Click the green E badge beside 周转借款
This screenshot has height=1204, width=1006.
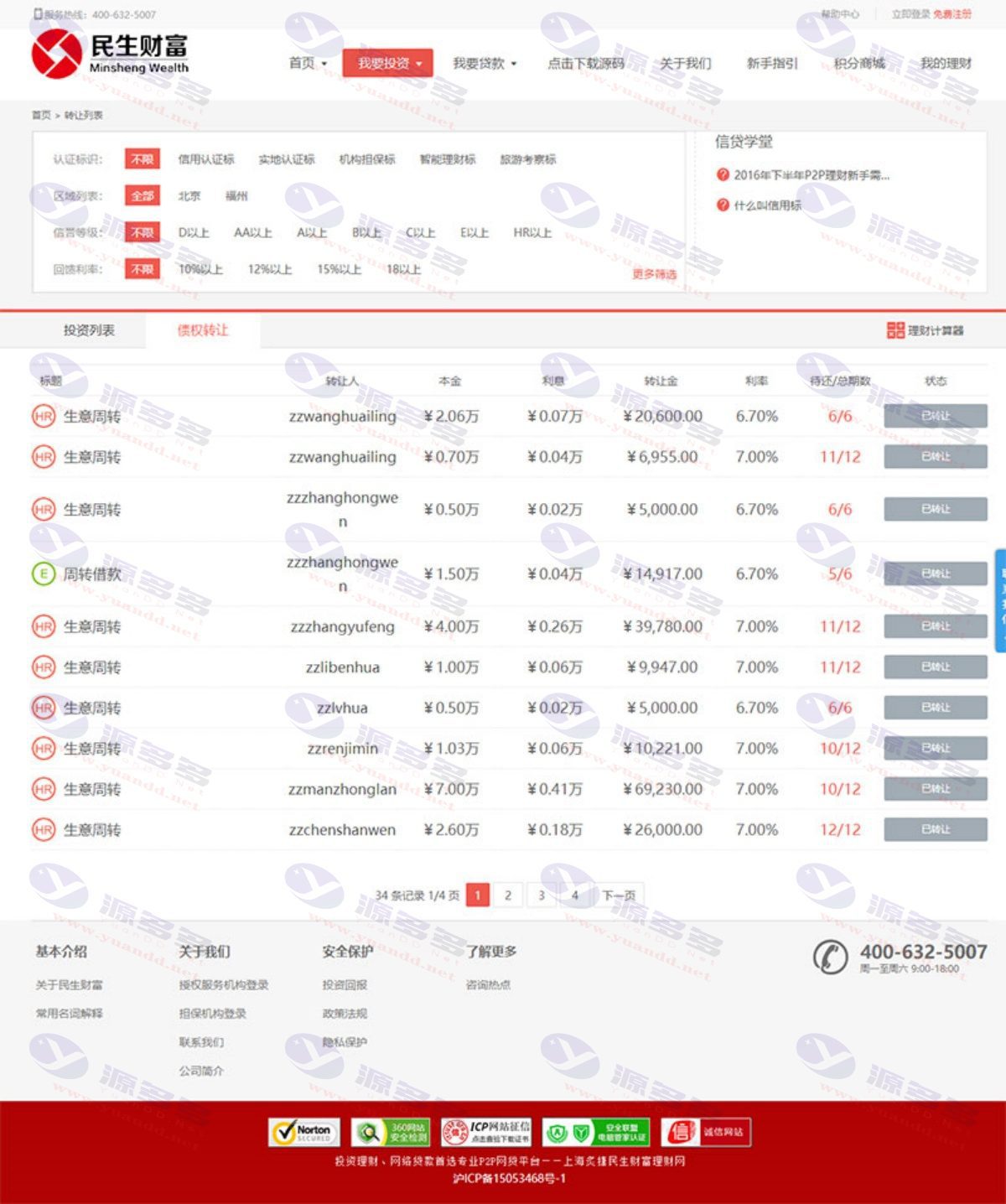pyautogui.click(x=44, y=574)
